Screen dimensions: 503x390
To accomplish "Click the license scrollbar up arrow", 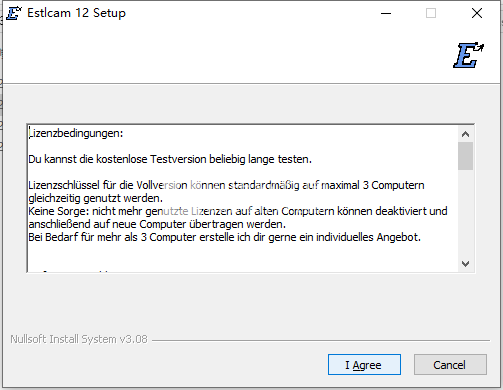I will pos(466,134).
